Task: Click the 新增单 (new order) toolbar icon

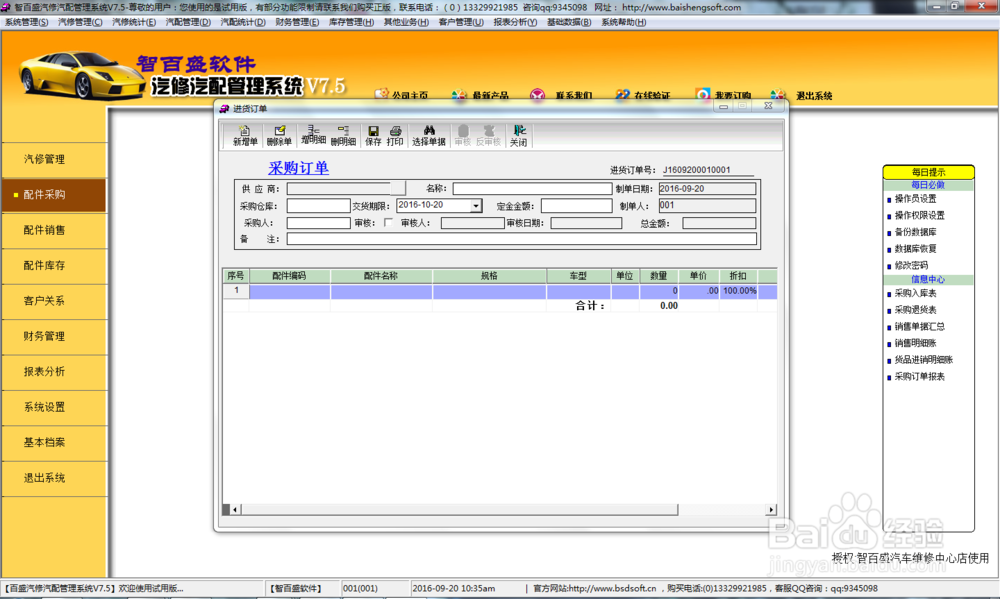Action: click(x=245, y=136)
